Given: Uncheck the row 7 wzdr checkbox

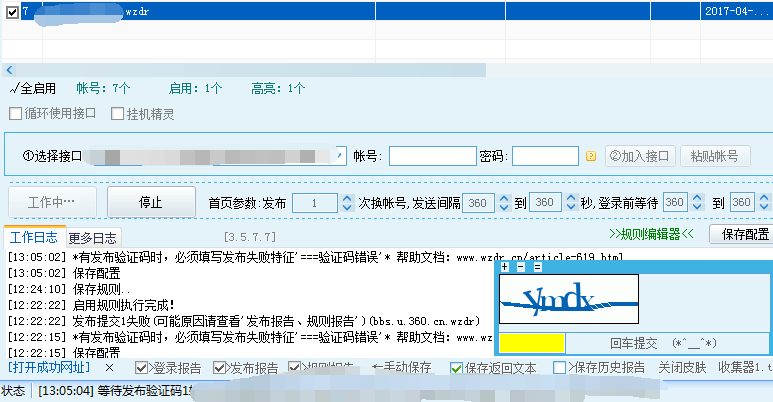Looking at the screenshot, I should pos(12,11).
